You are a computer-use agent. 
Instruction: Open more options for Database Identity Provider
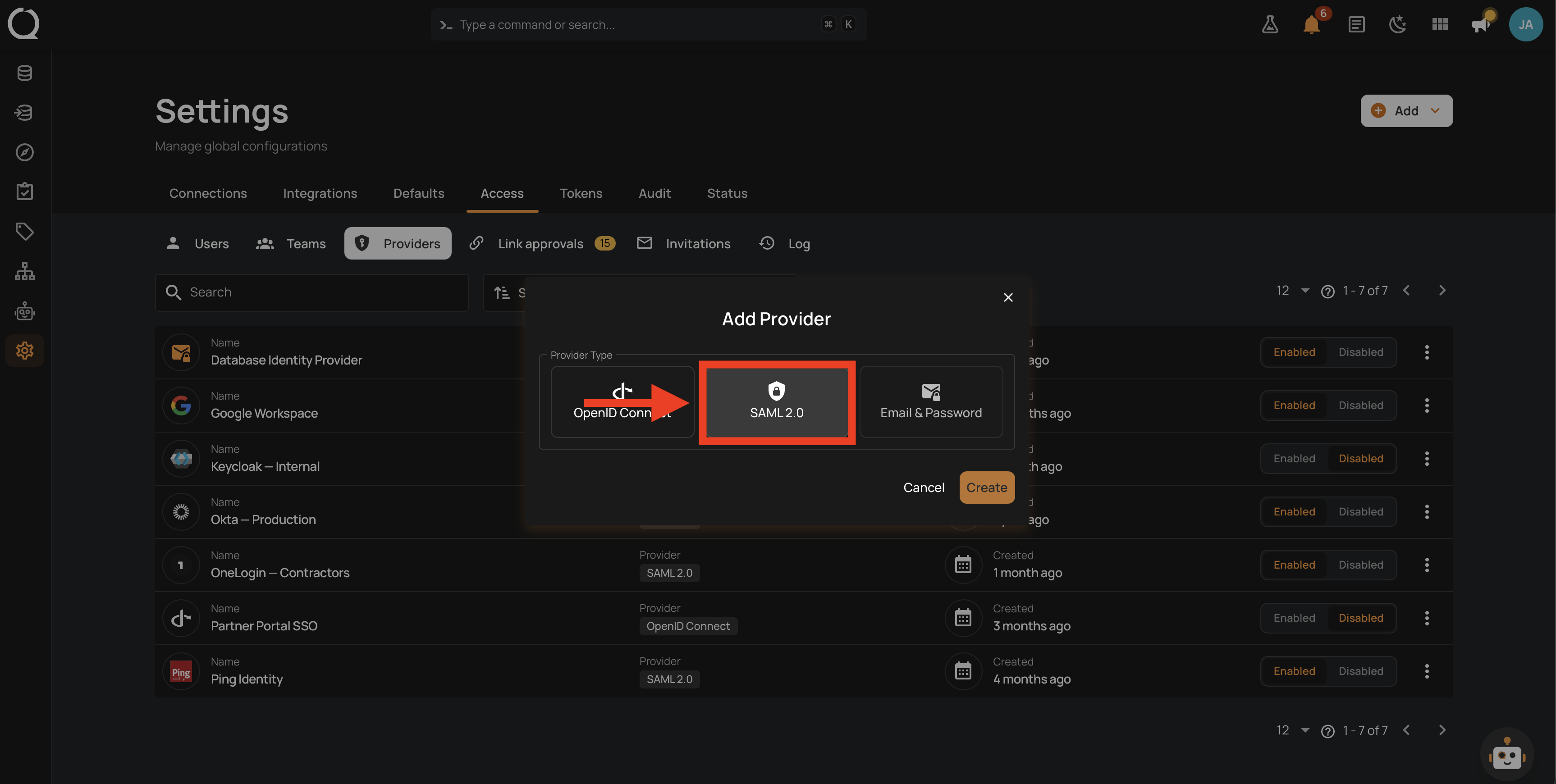1427,352
